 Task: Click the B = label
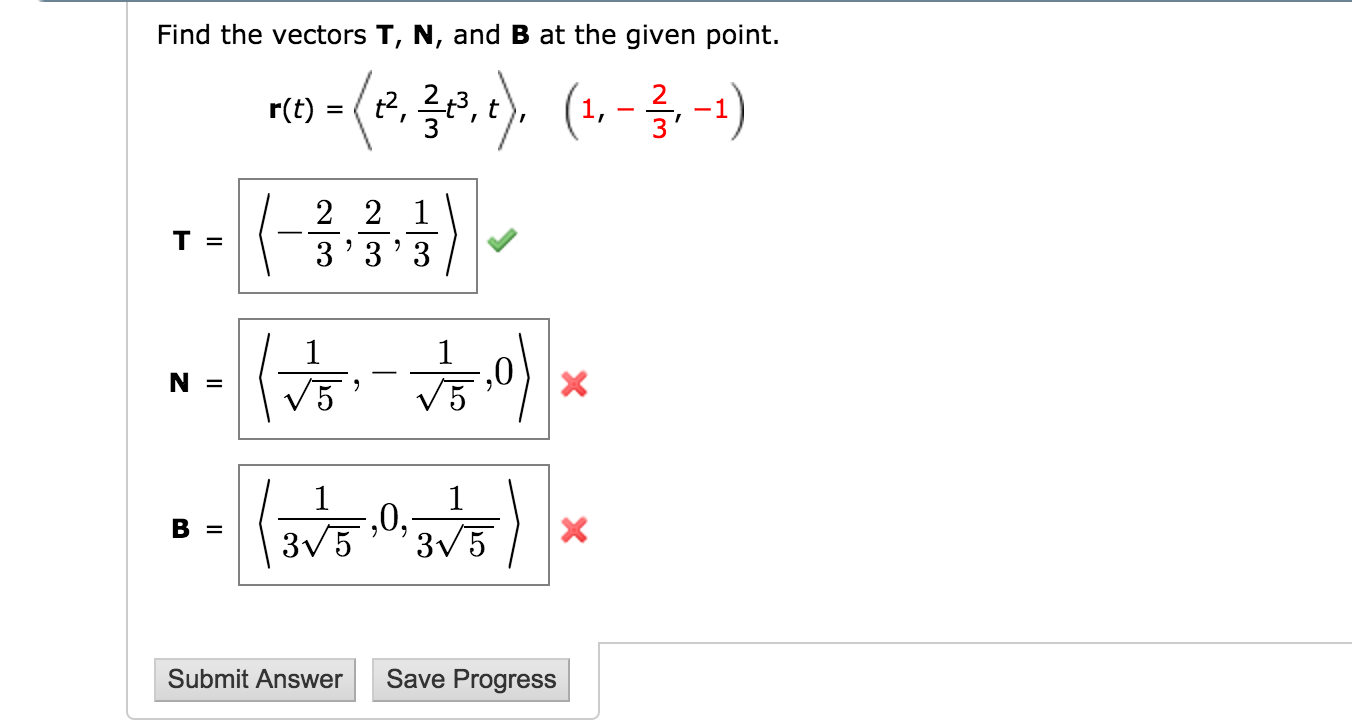tap(193, 527)
